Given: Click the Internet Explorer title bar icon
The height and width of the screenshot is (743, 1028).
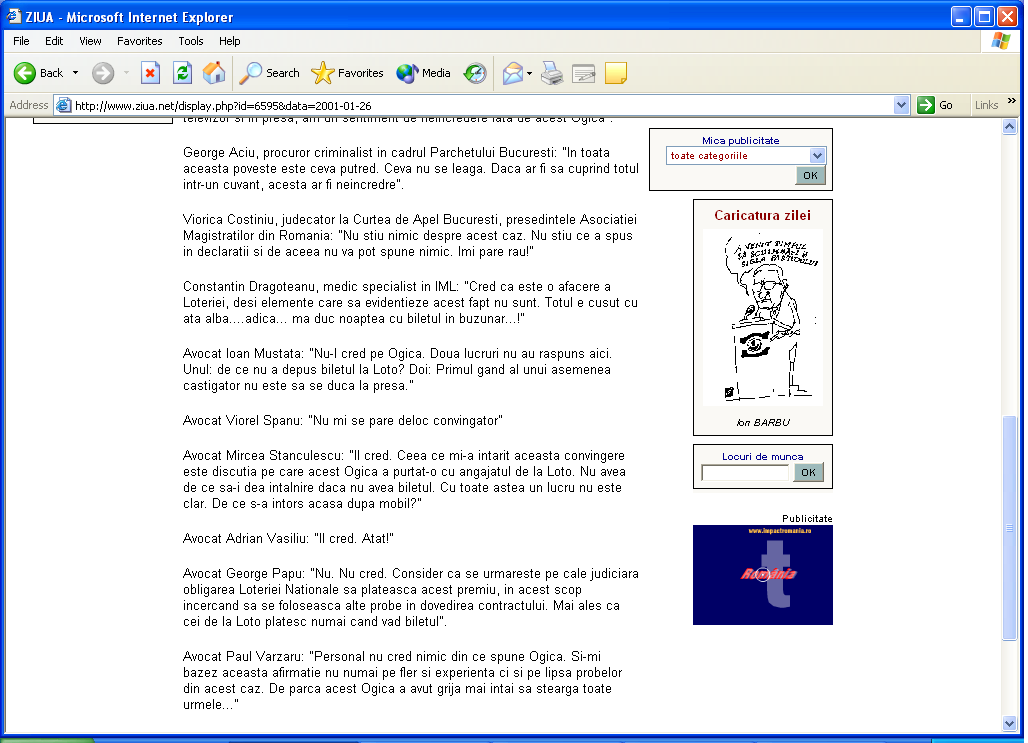Looking at the screenshot, I should (14, 16).
